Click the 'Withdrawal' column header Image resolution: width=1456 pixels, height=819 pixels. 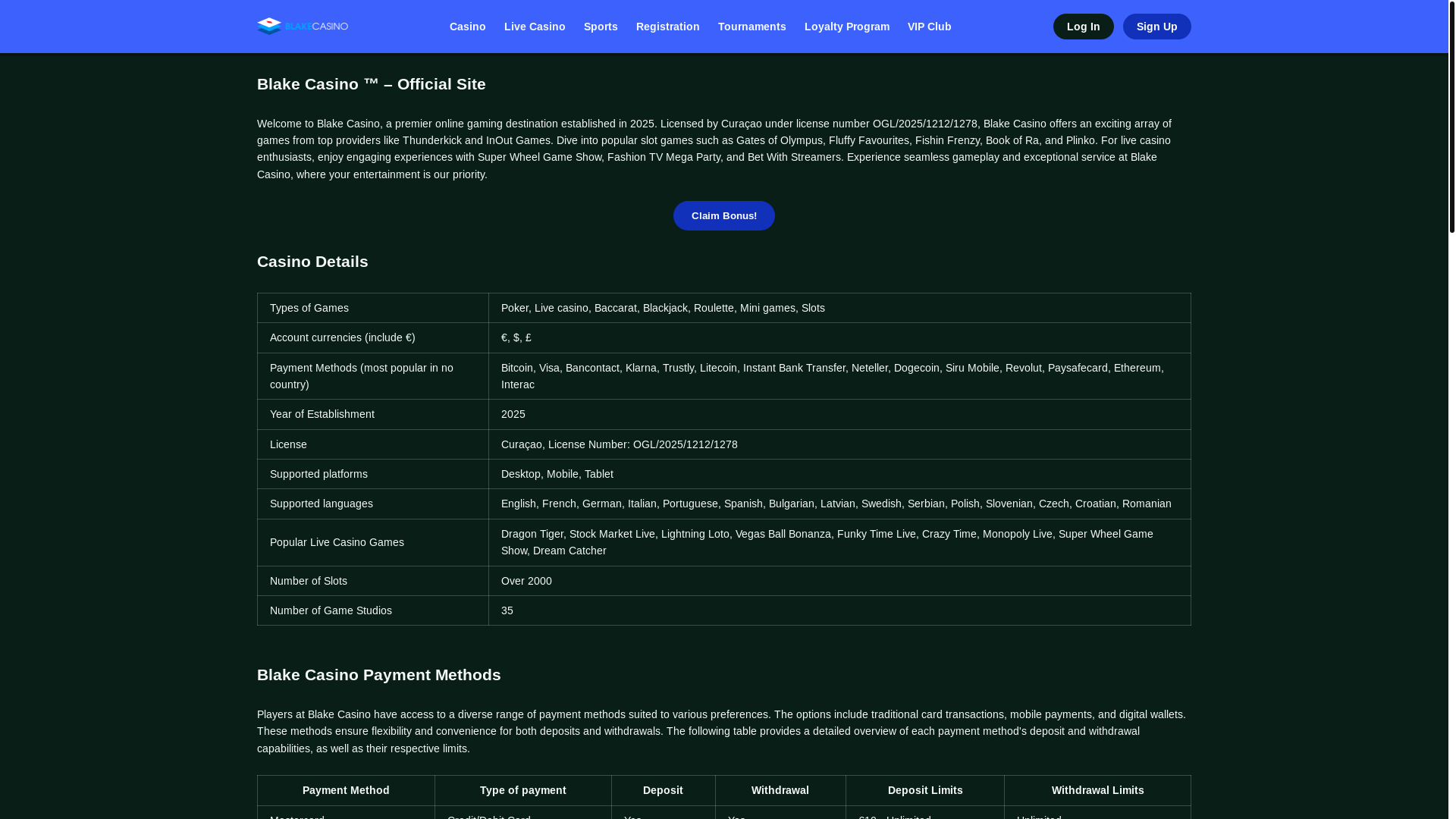(780, 790)
